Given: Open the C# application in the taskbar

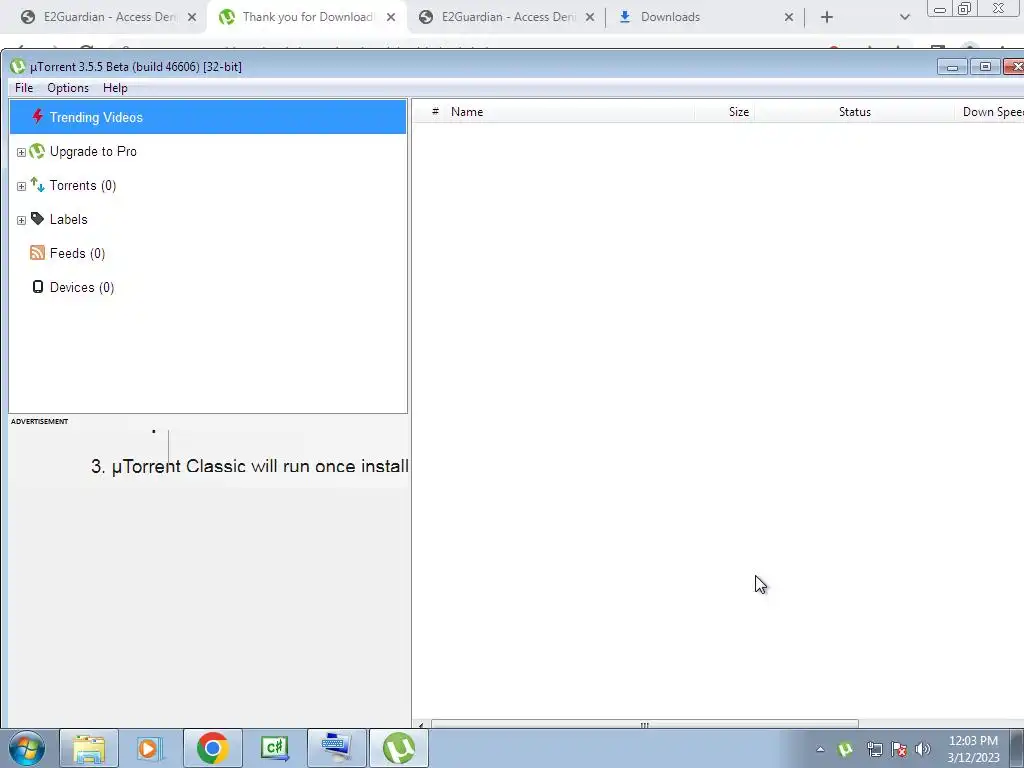Looking at the screenshot, I should click(x=274, y=748).
